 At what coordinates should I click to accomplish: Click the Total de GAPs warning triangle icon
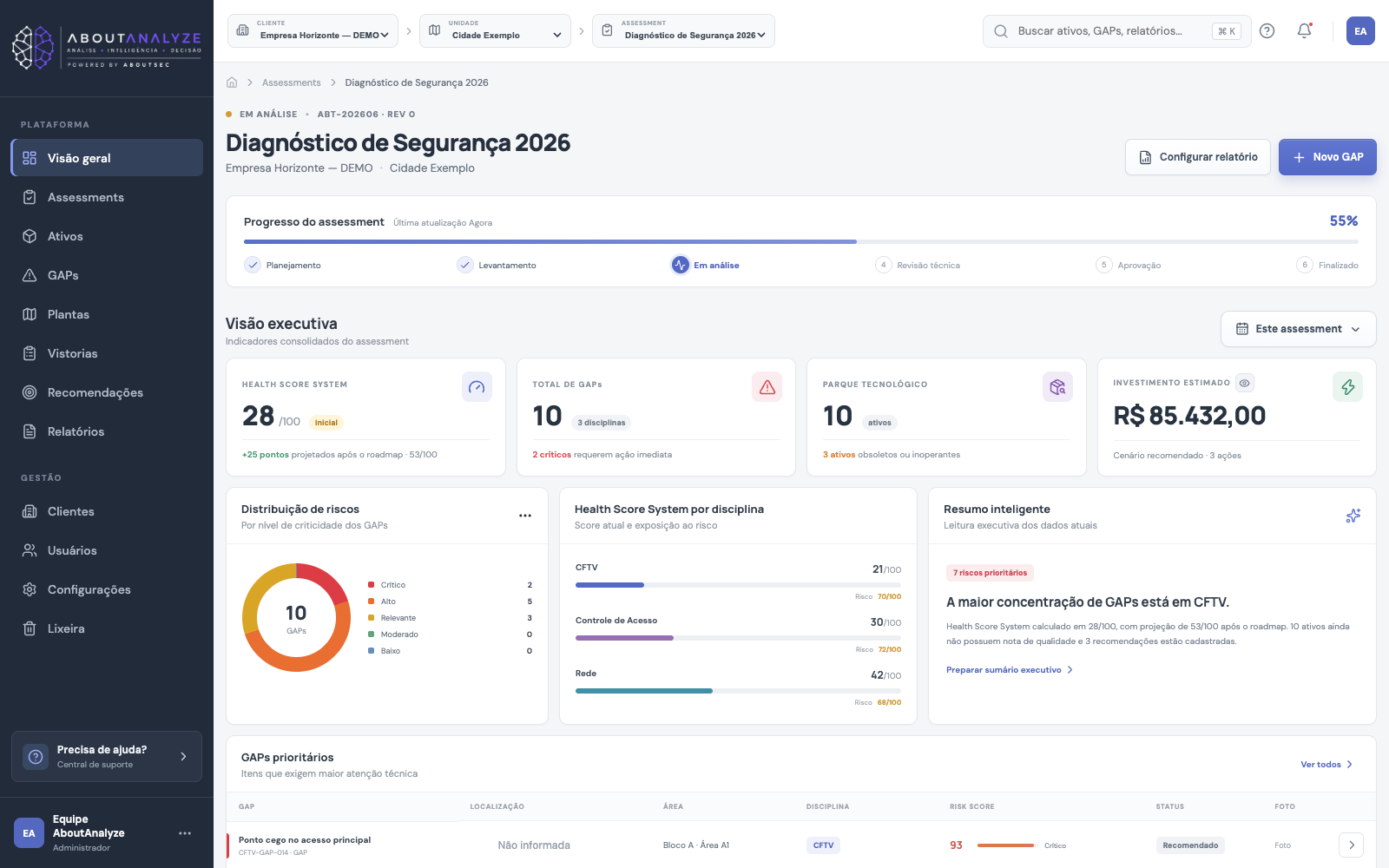(x=767, y=387)
